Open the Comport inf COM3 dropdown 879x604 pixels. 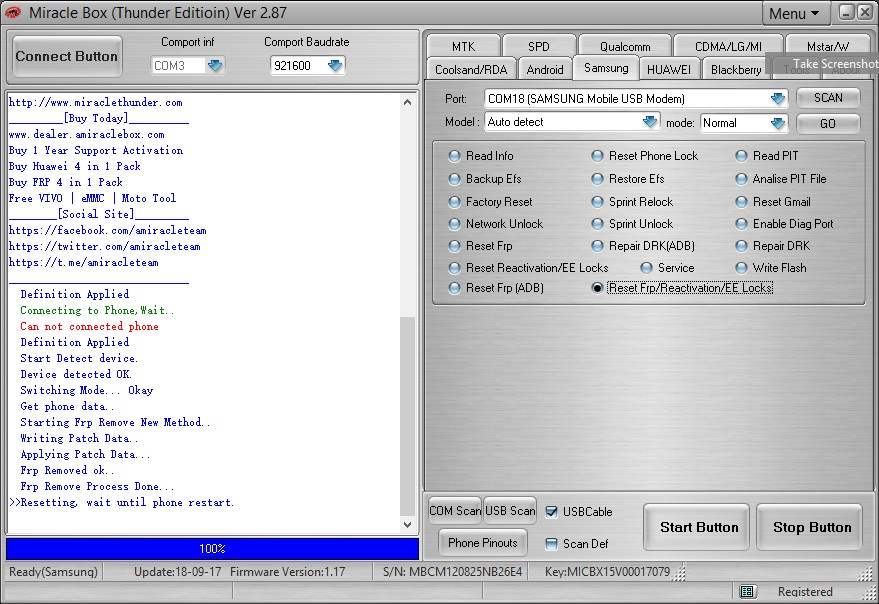215,66
